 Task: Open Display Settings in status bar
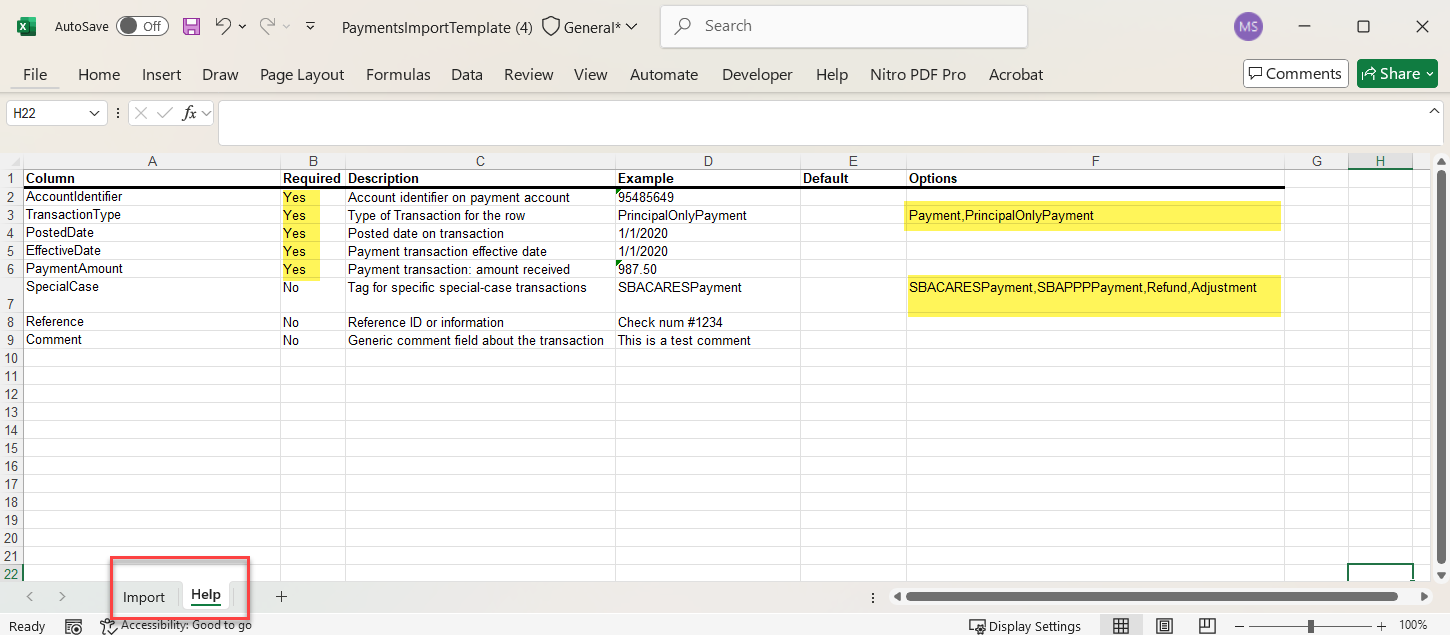[x=1025, y=626]
